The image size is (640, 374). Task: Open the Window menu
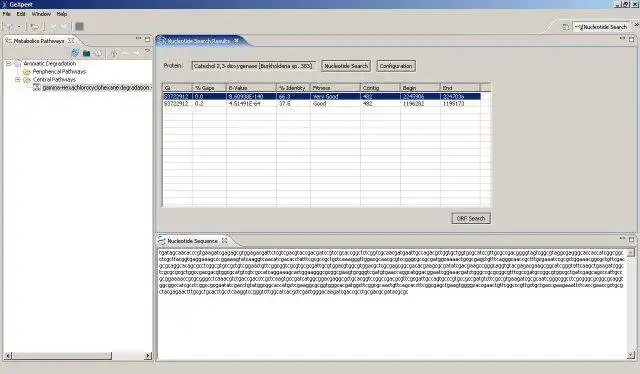tap(41, 14)
